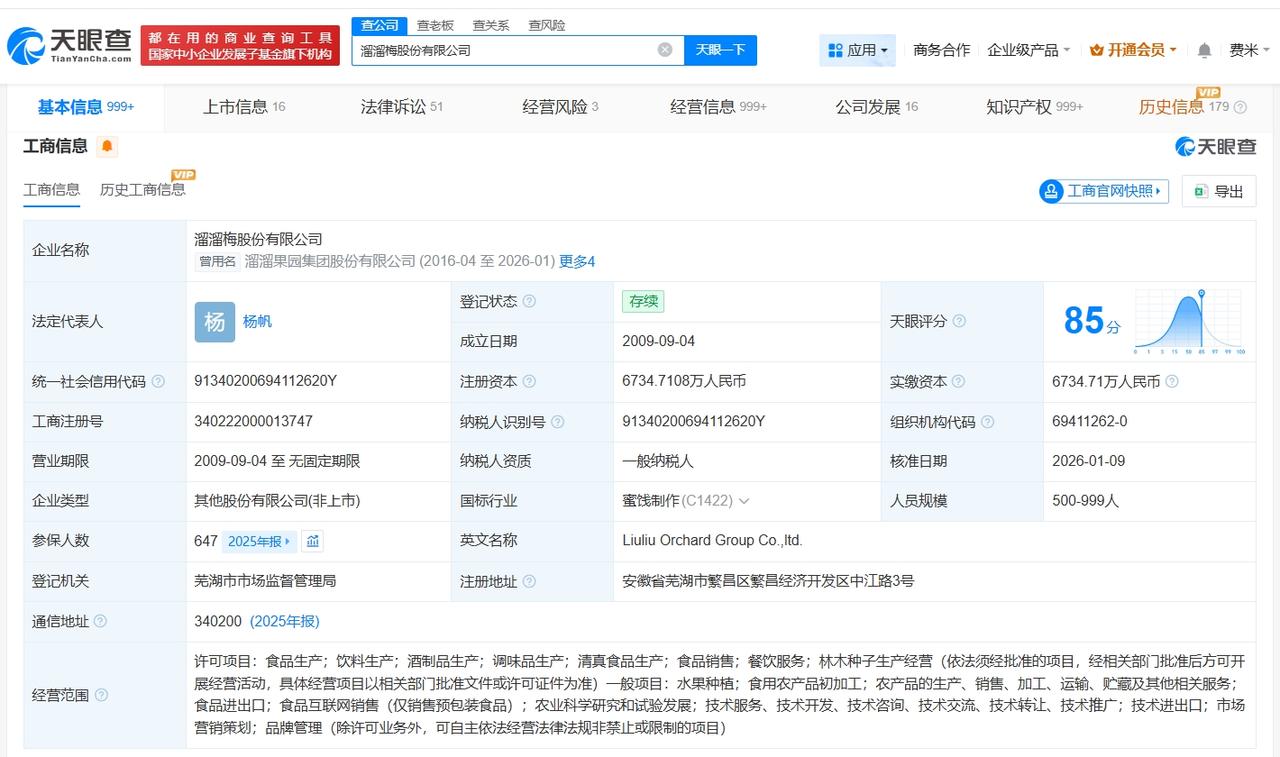Click the 杨 avatar of legal representative

(215, 322)
